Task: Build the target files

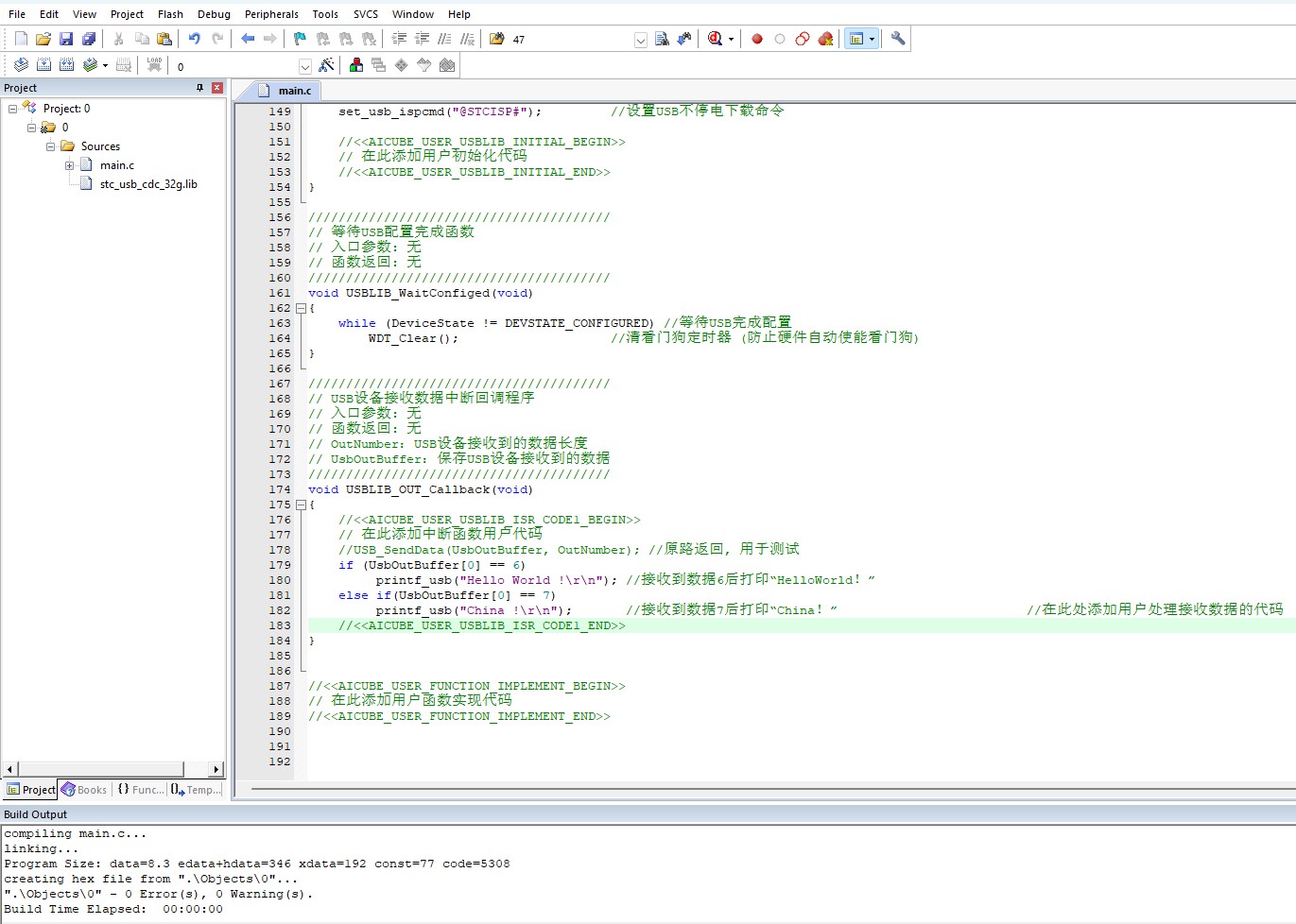Action: click(x=43, y=65)
